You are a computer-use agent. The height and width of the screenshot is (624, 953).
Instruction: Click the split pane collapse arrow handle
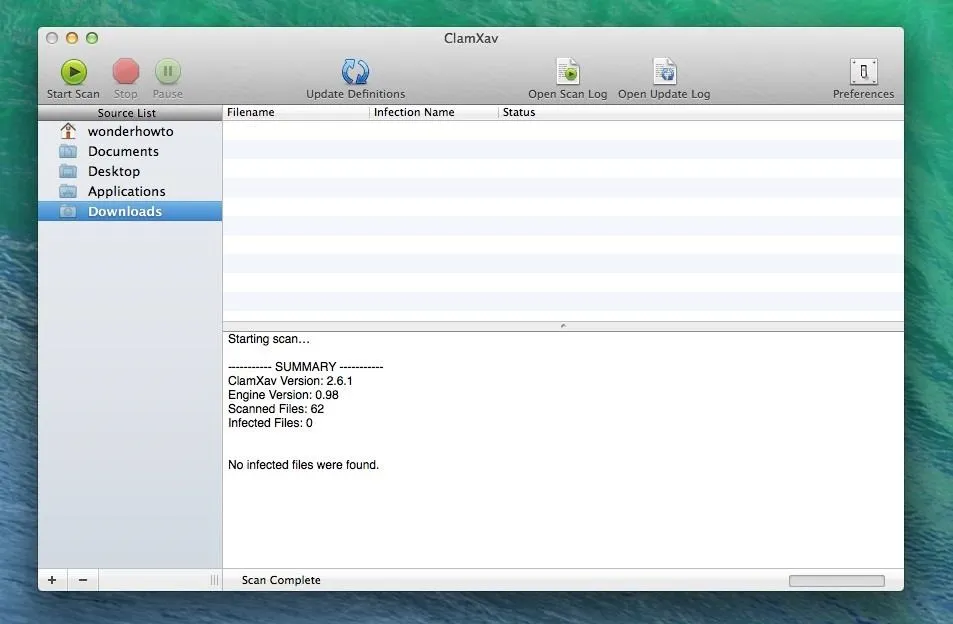click(x=563, y=326)
